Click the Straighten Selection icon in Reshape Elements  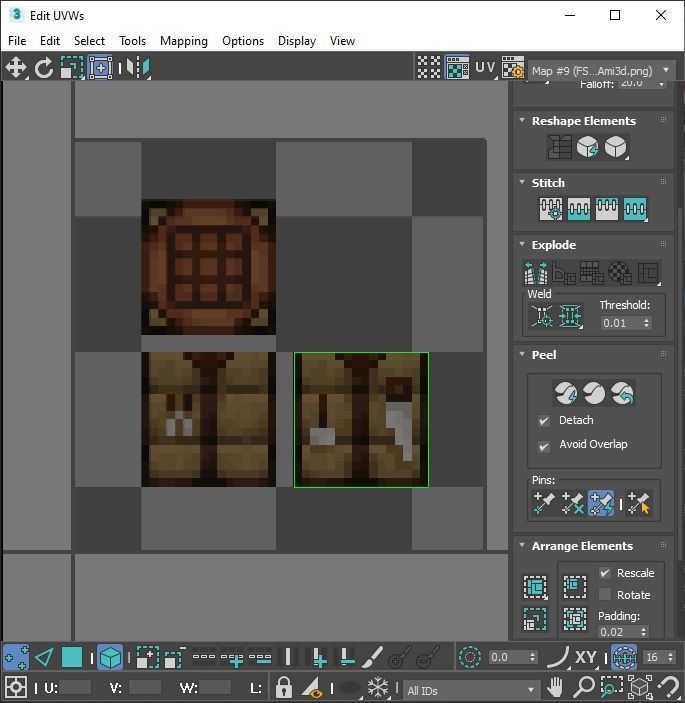(559, 147)
